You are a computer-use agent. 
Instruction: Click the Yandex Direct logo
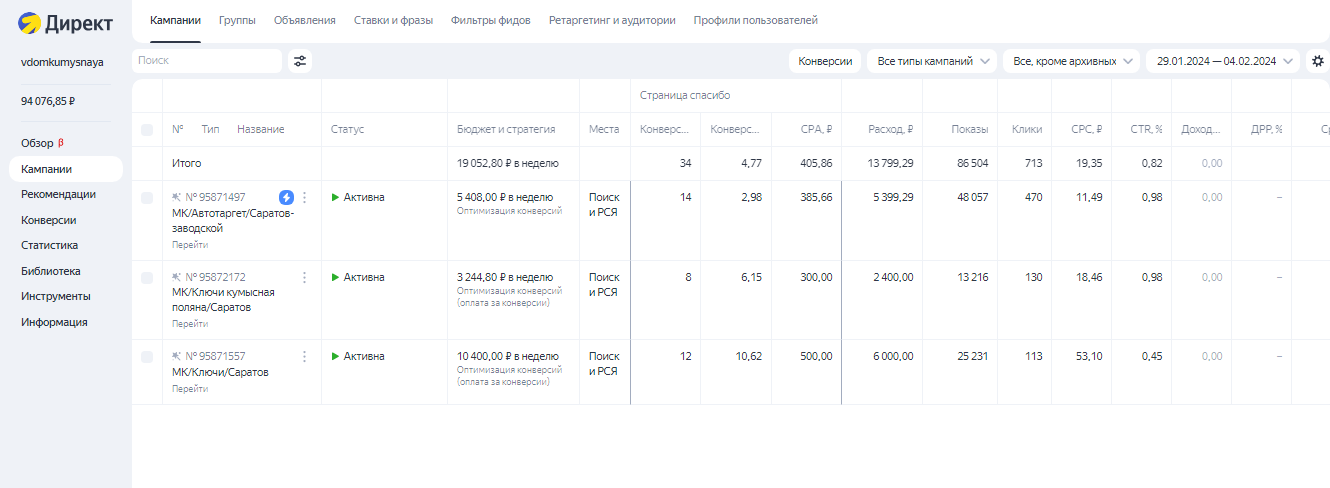[x=66, y=22]
